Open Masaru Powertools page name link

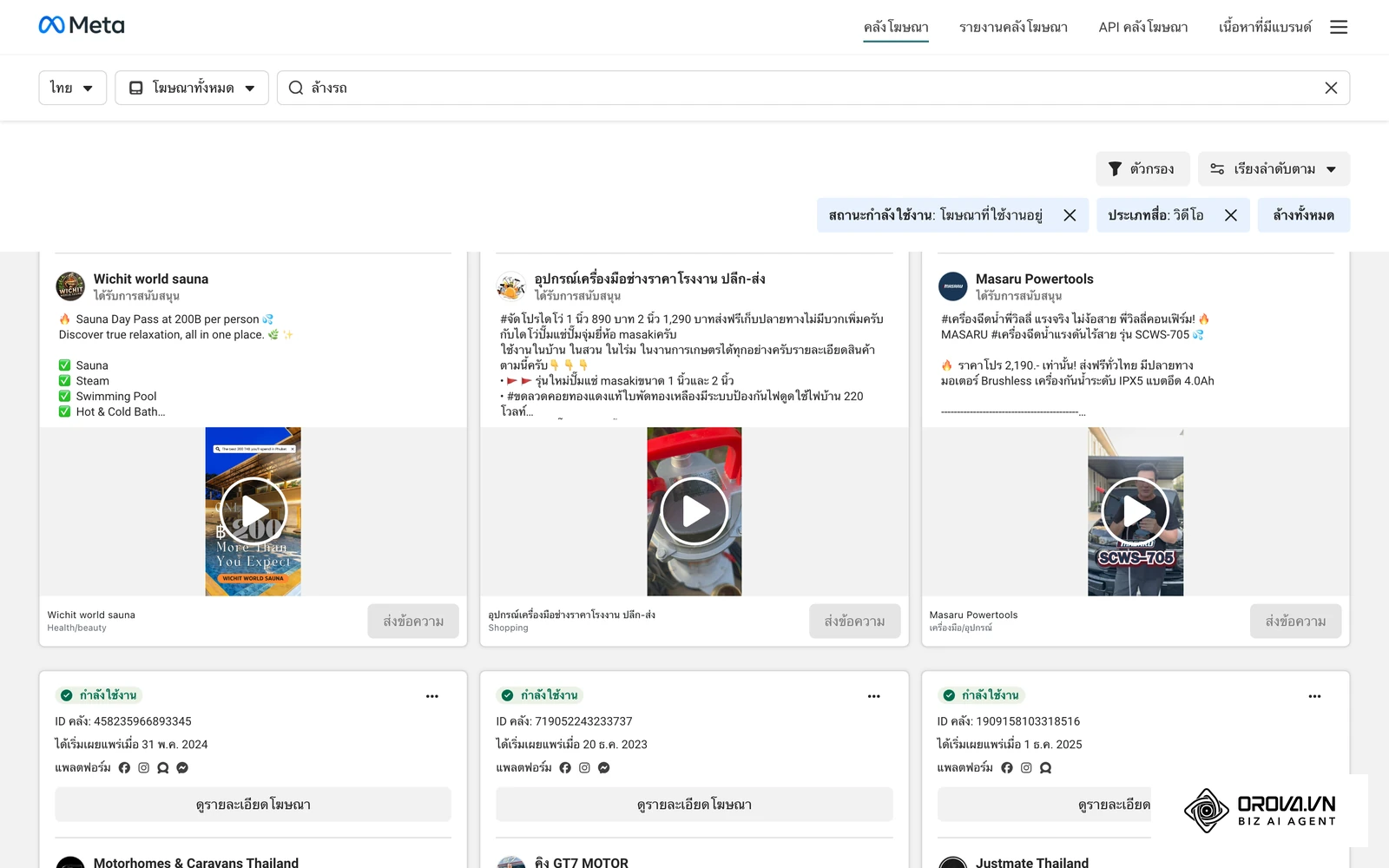coord(1034,279)
